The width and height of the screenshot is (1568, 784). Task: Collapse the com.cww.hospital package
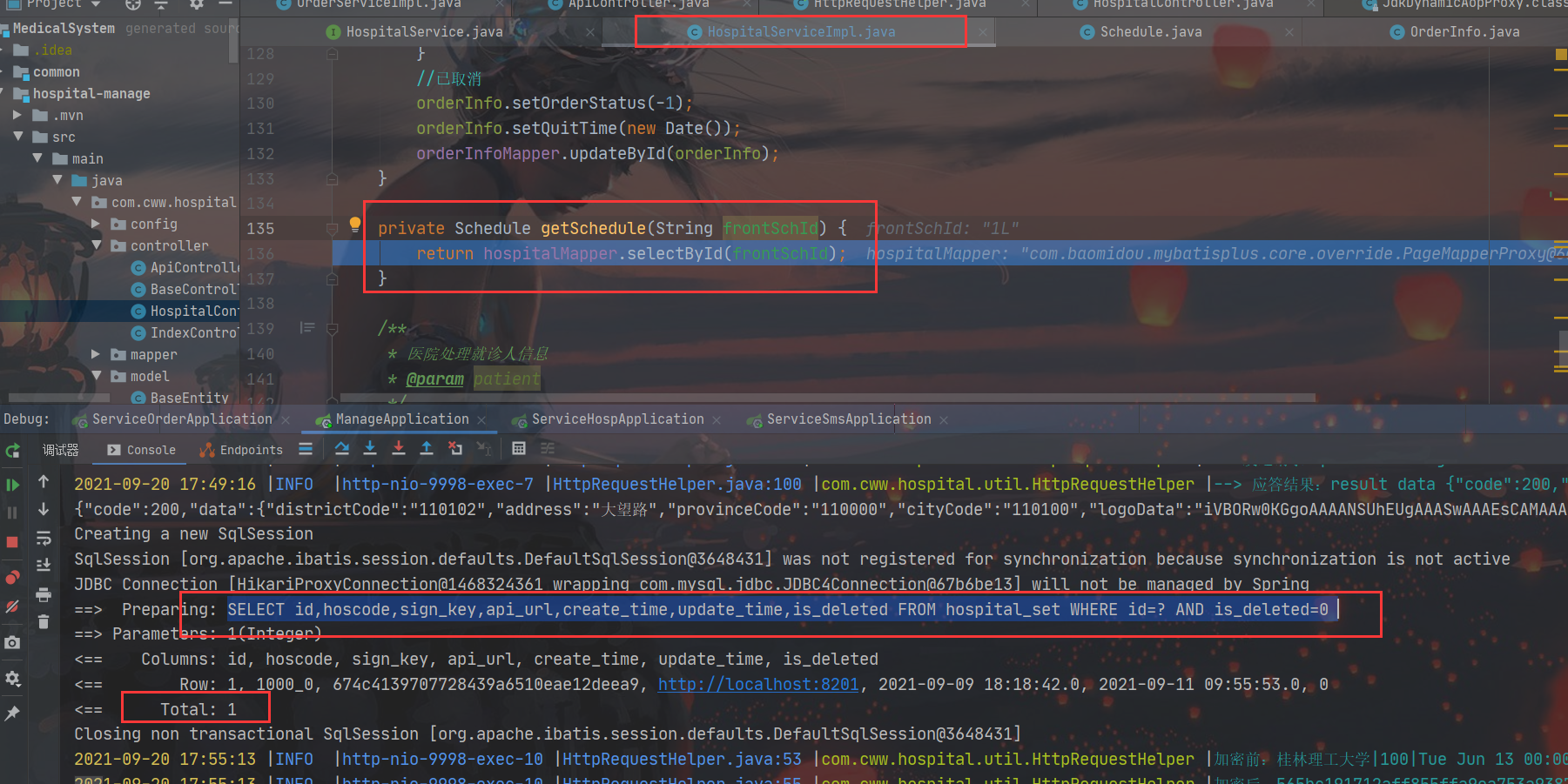point(77,202)
